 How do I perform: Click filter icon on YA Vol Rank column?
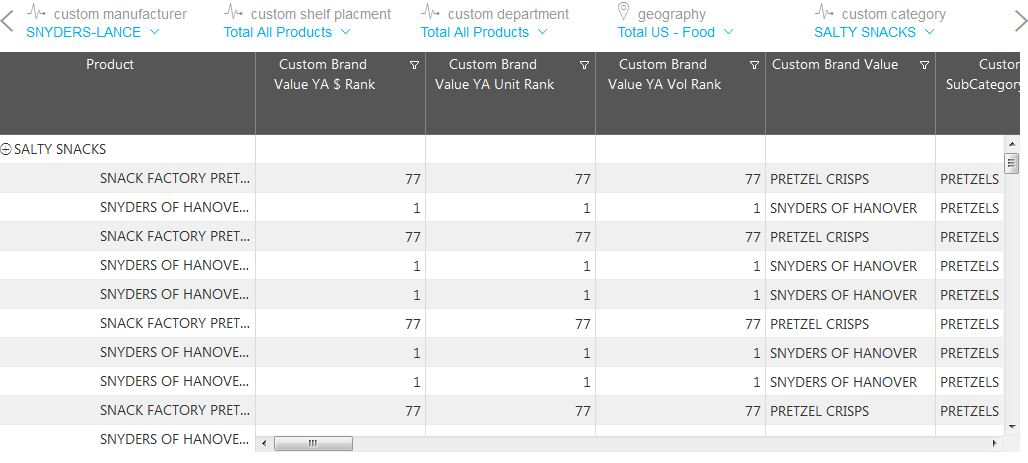point(754,65)
